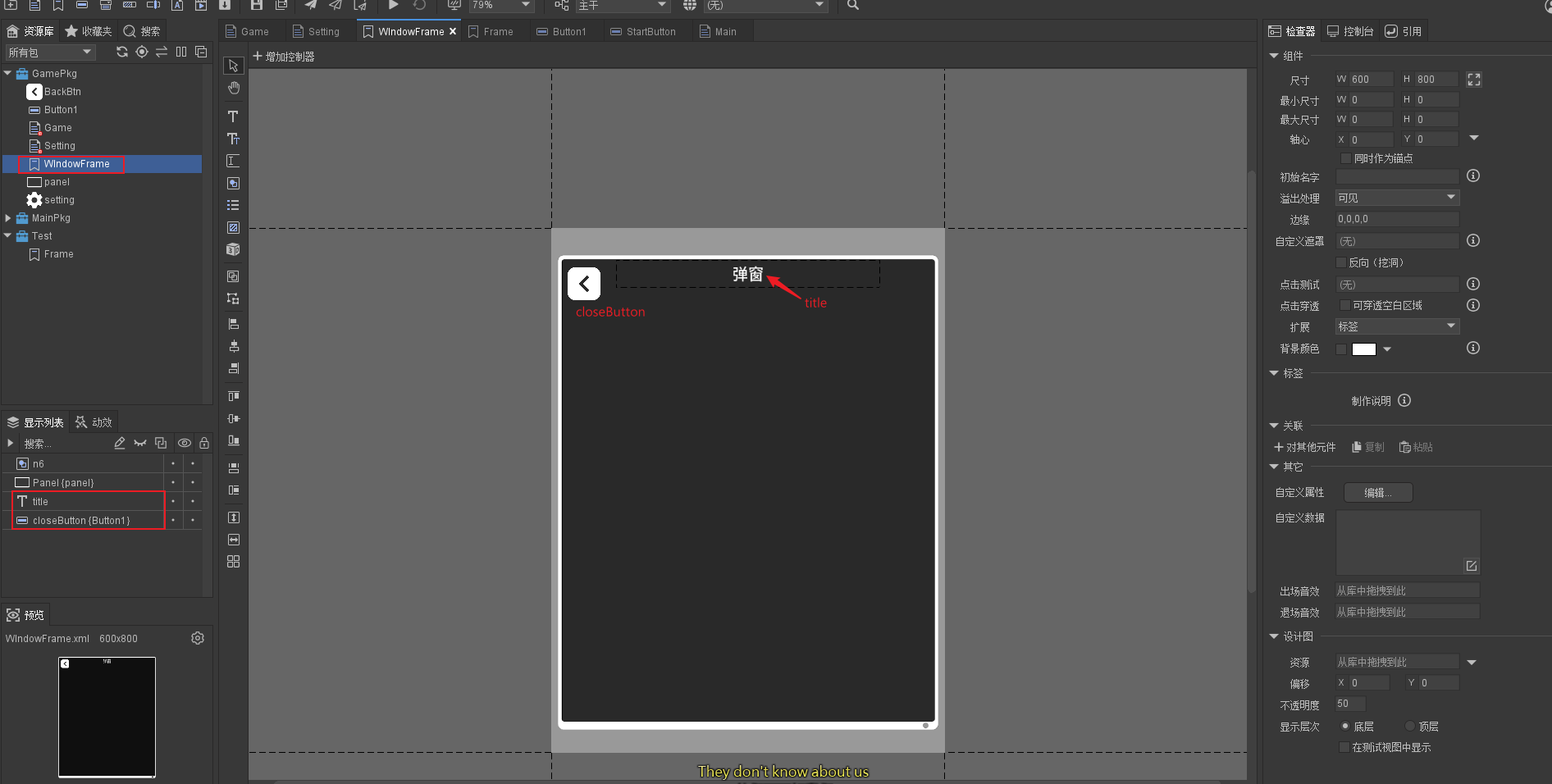Viewport: 1552px width, 784px height.
Task: Click the closed-eye hide icon
Action: [x=140, y=443]
